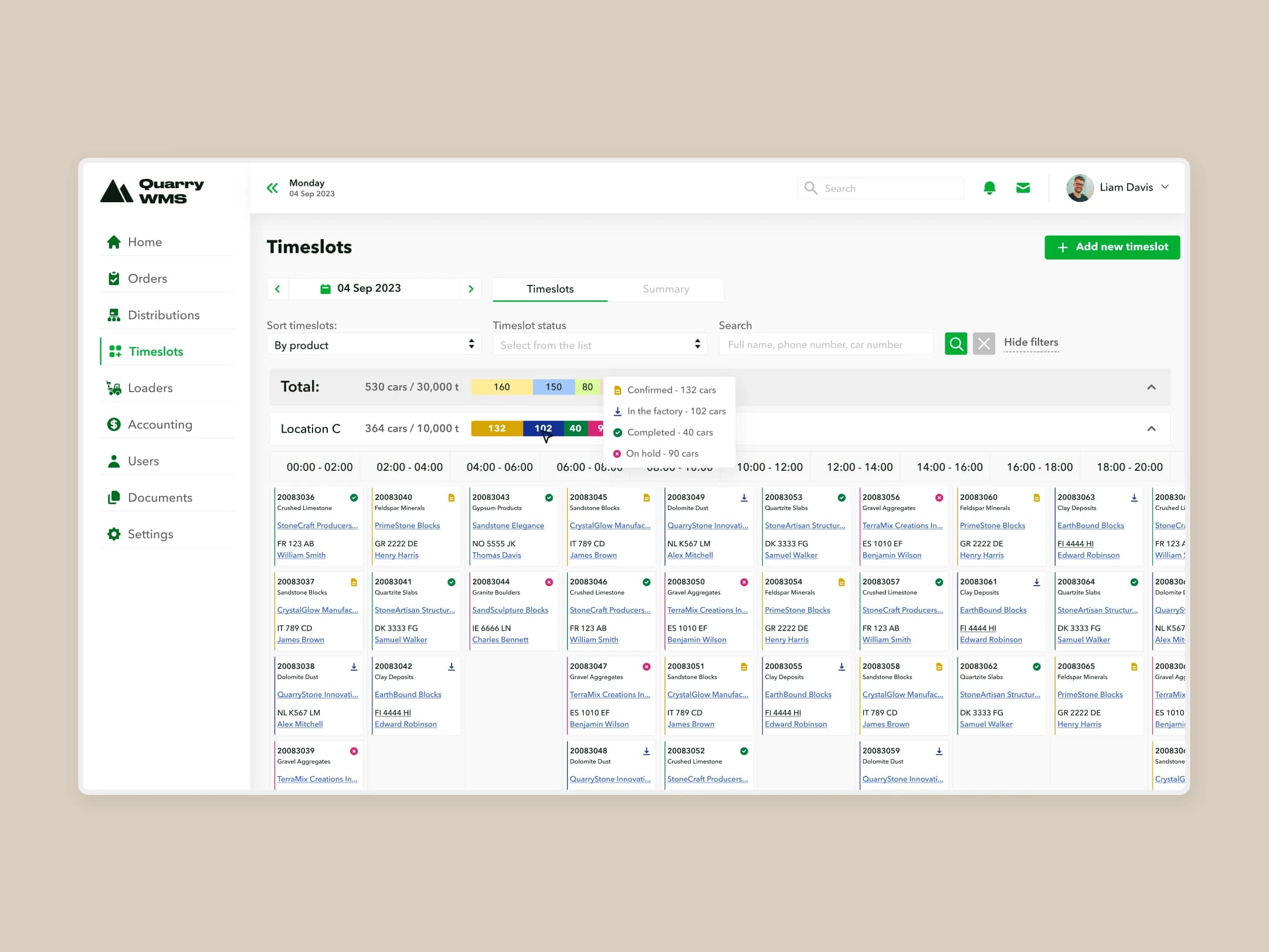Select the Timeslots tab
This screenshot has height=952, width=1269.
(x=550, y=289)
